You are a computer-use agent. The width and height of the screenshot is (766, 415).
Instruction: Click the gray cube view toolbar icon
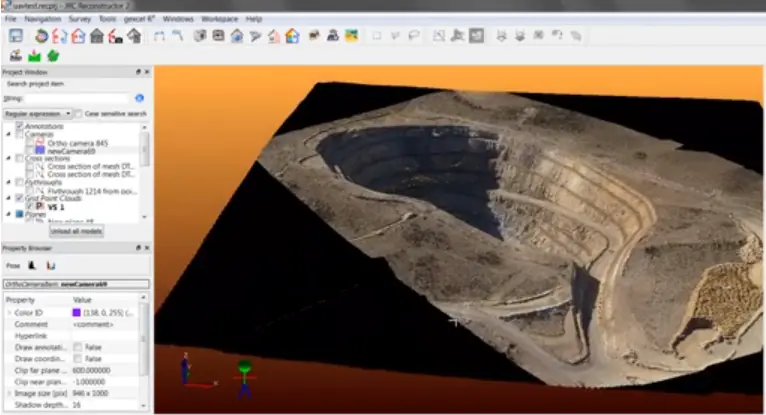pos(199,36)
